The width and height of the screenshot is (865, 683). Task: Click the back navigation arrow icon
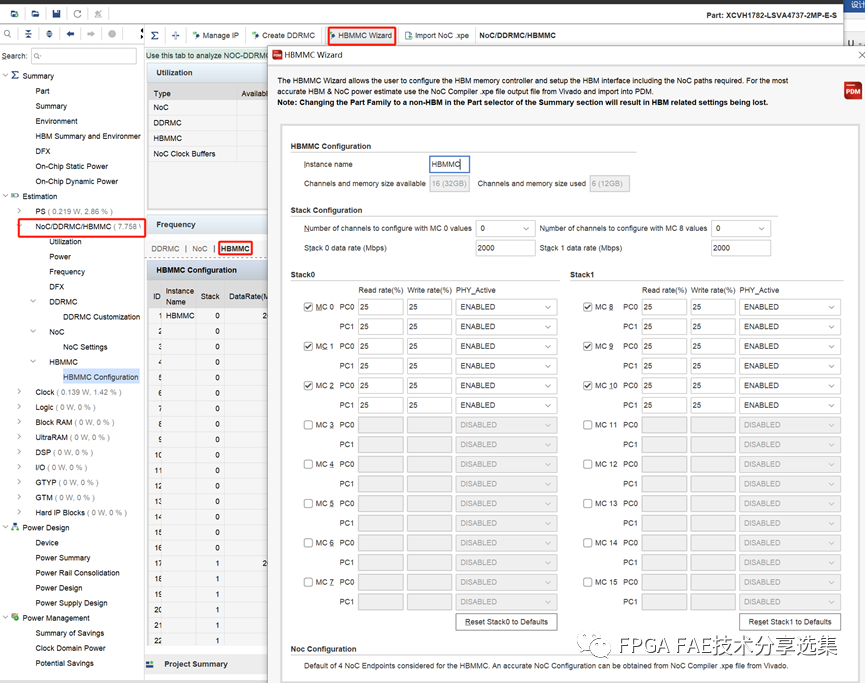70,35
